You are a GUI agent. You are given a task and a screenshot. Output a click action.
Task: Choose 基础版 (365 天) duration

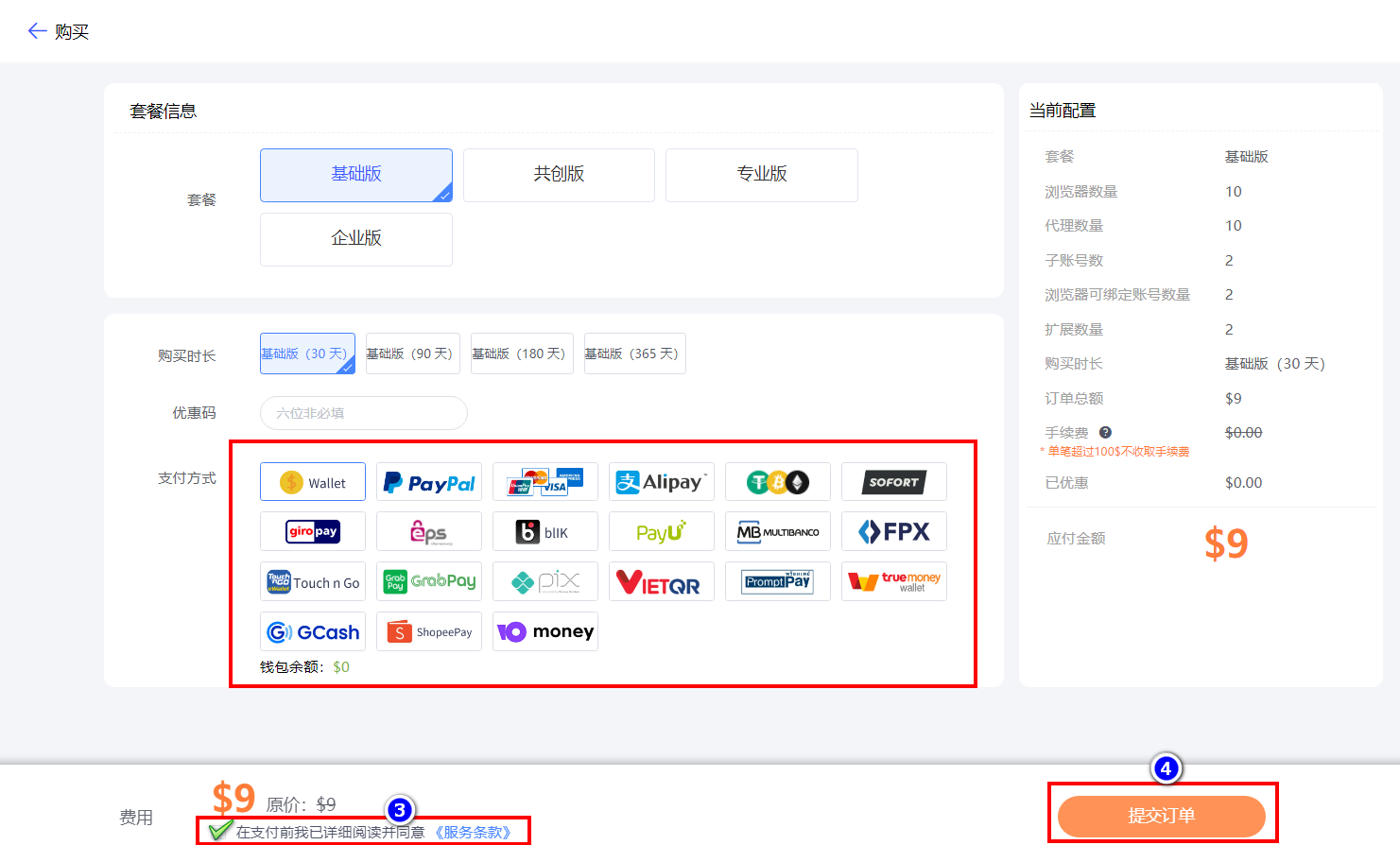click(x=634, y=354)
